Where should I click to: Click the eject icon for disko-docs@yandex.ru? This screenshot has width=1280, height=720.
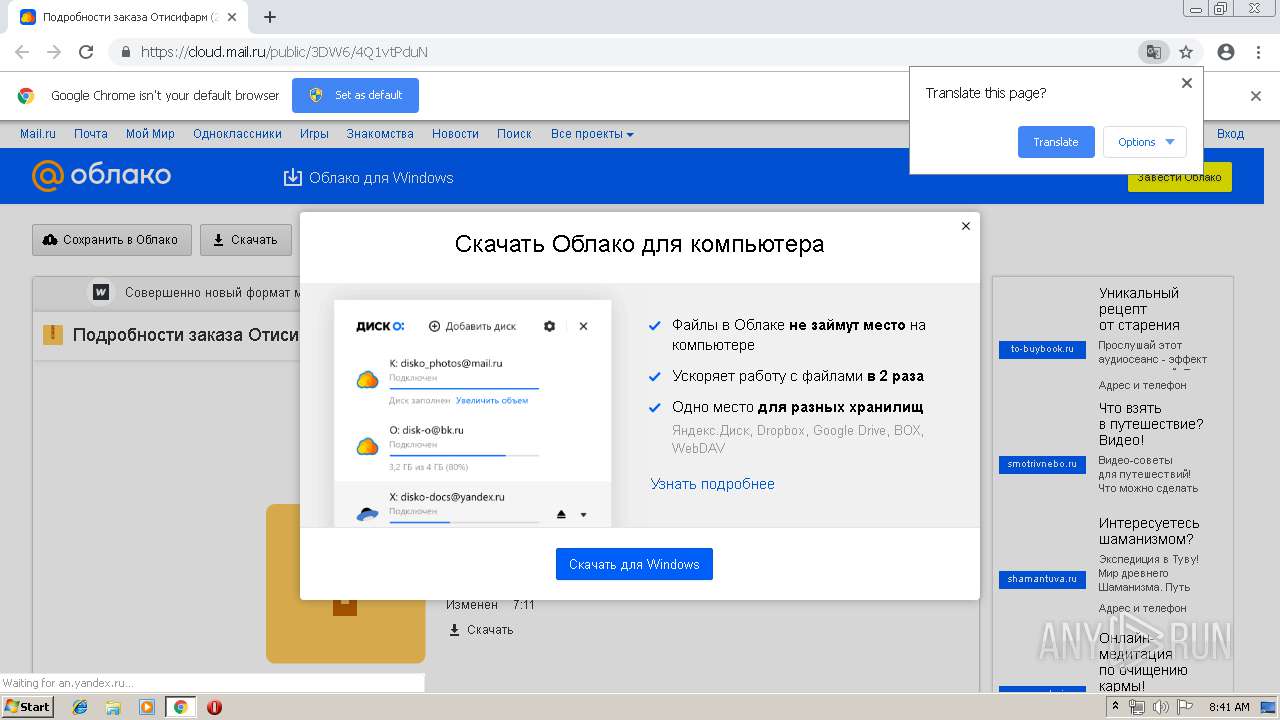click(561, 514)
